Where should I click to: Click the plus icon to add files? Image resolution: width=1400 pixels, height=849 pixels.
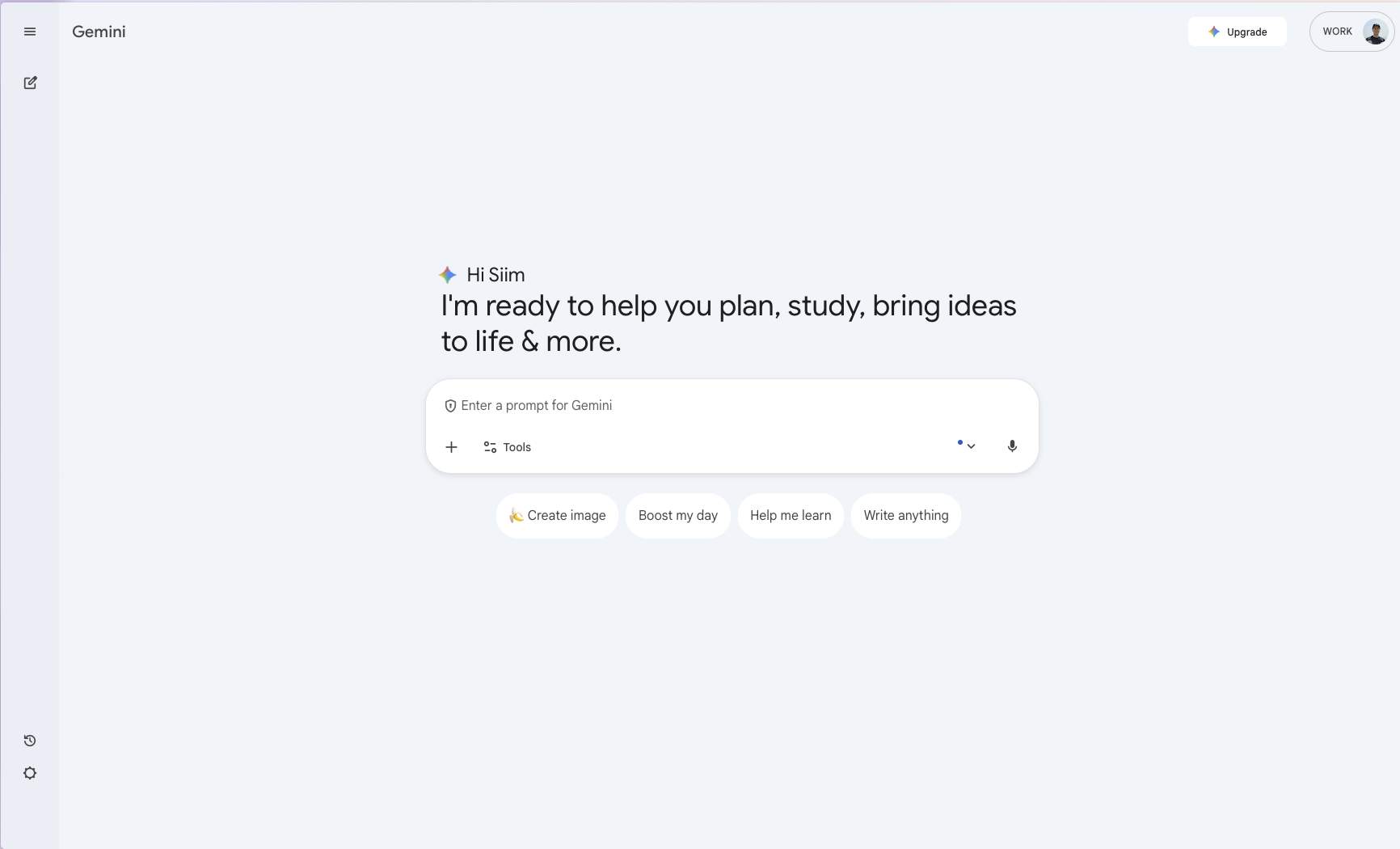coord(451,447)
